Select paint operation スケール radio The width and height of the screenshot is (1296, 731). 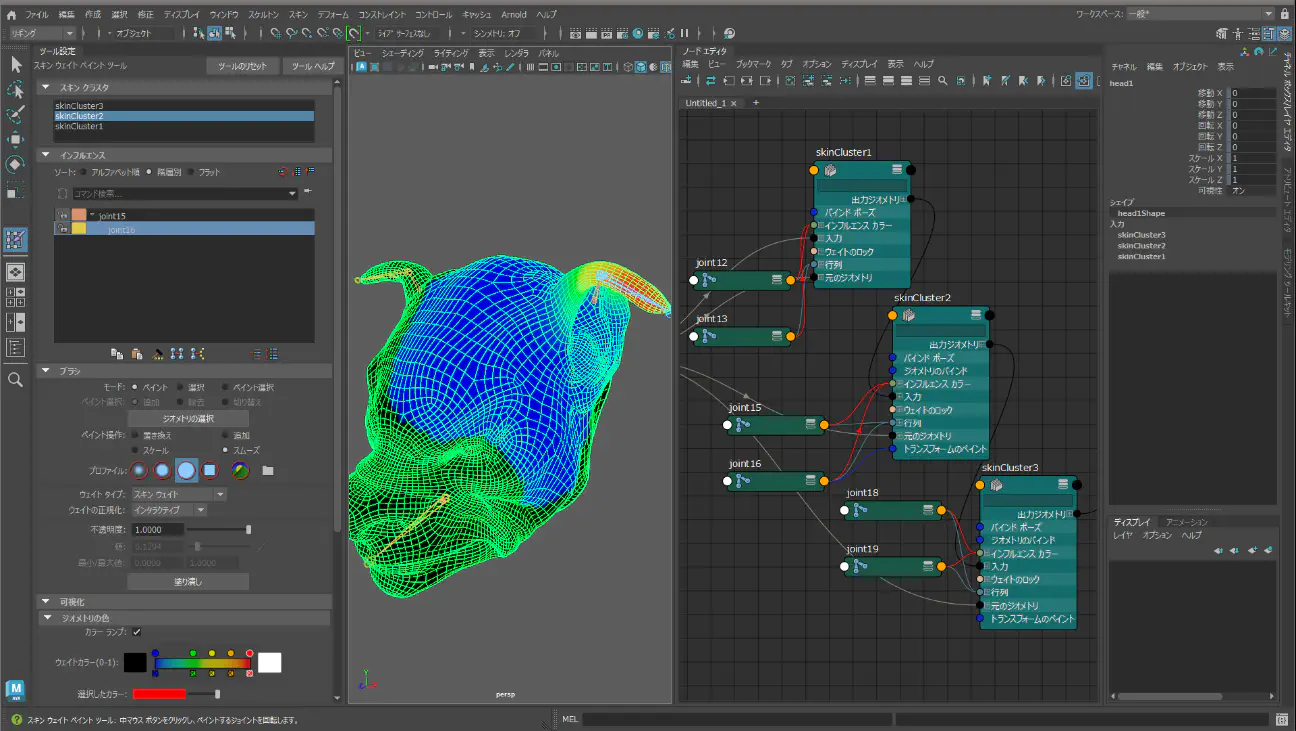point(135,450)
